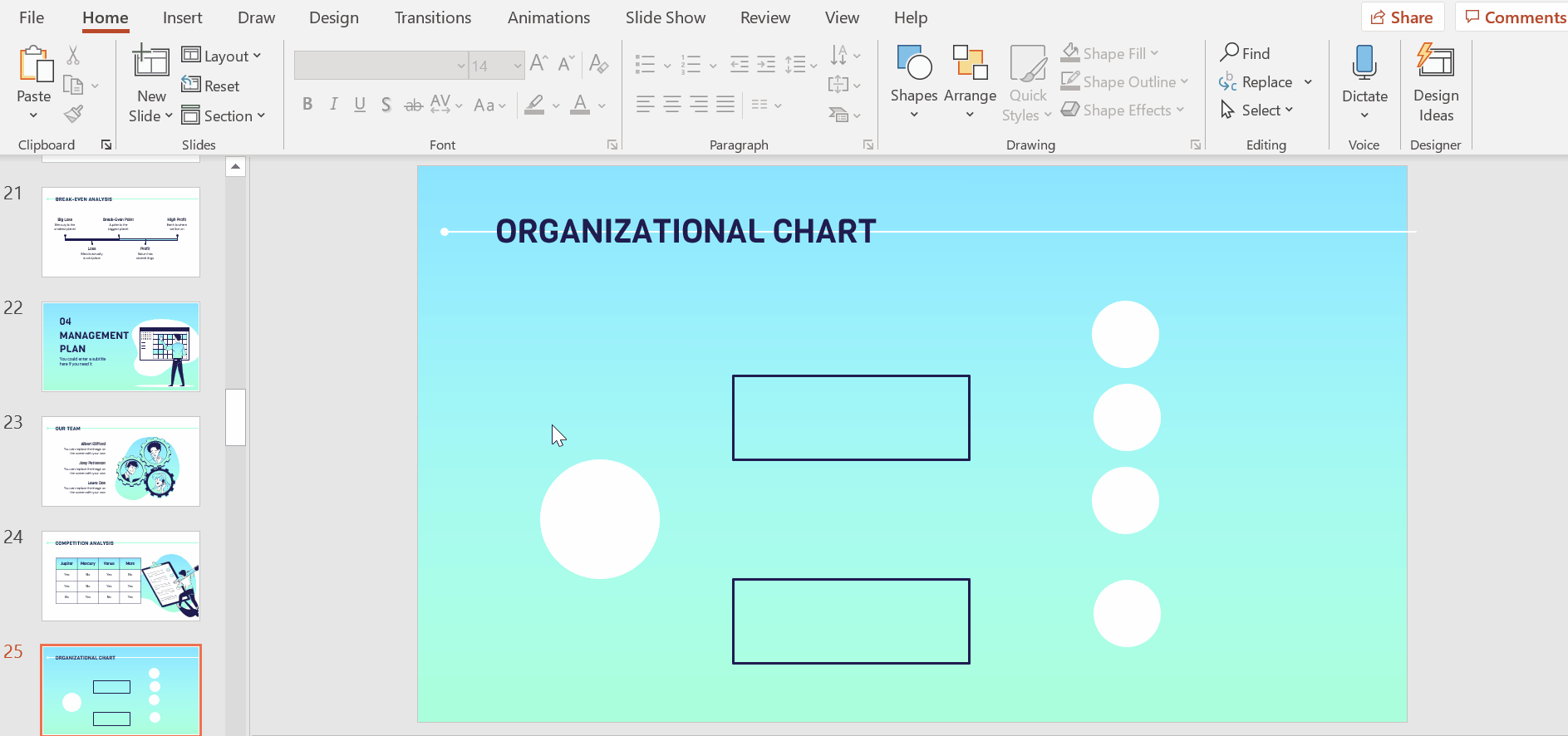The width and height of the screenshot is (1568, 736).
Task: Open the Slide Show tab
Action: coord(665,17)
